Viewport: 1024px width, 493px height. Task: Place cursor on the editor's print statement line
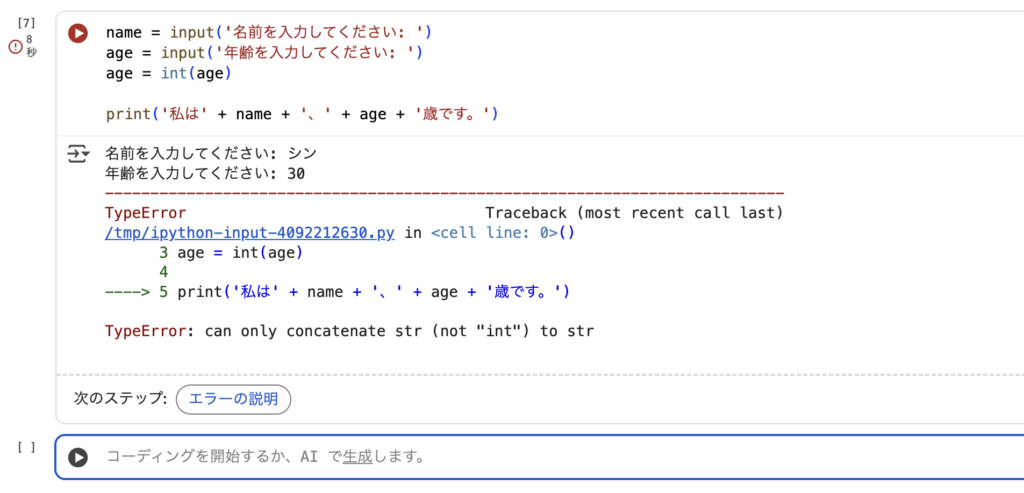pyautogui.click(x=300, y=114)
